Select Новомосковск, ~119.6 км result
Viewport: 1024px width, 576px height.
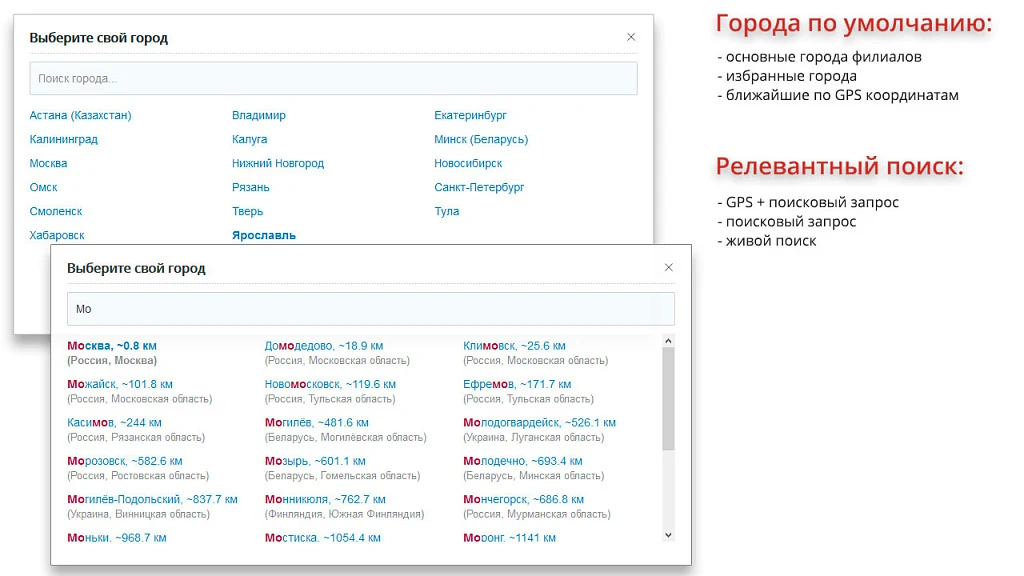(x=330, y=385)
